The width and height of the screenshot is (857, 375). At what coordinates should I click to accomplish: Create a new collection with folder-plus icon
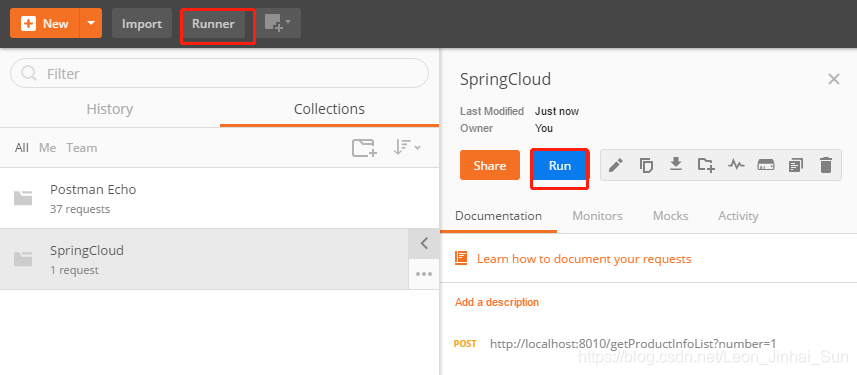coord(364,148)
